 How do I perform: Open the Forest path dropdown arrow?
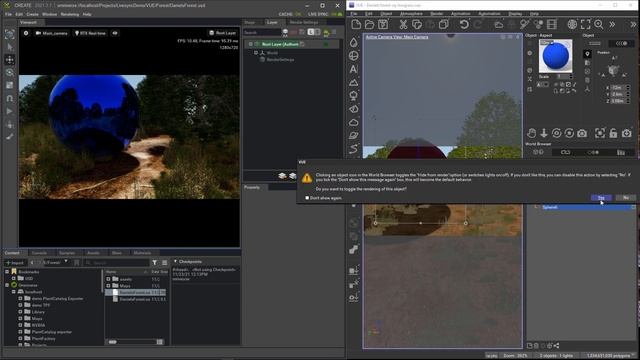(x=66, y=262)
